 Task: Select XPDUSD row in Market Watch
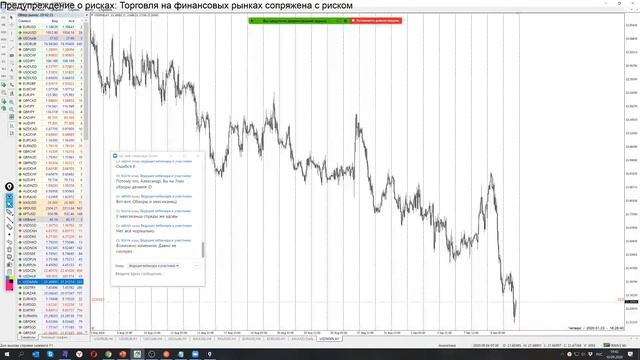tap(51, 208)
